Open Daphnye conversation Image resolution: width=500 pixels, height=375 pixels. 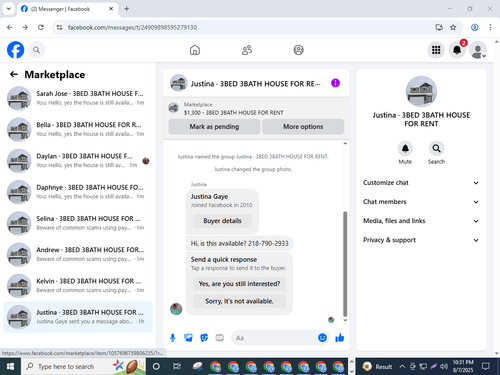[x=78, y=192]
